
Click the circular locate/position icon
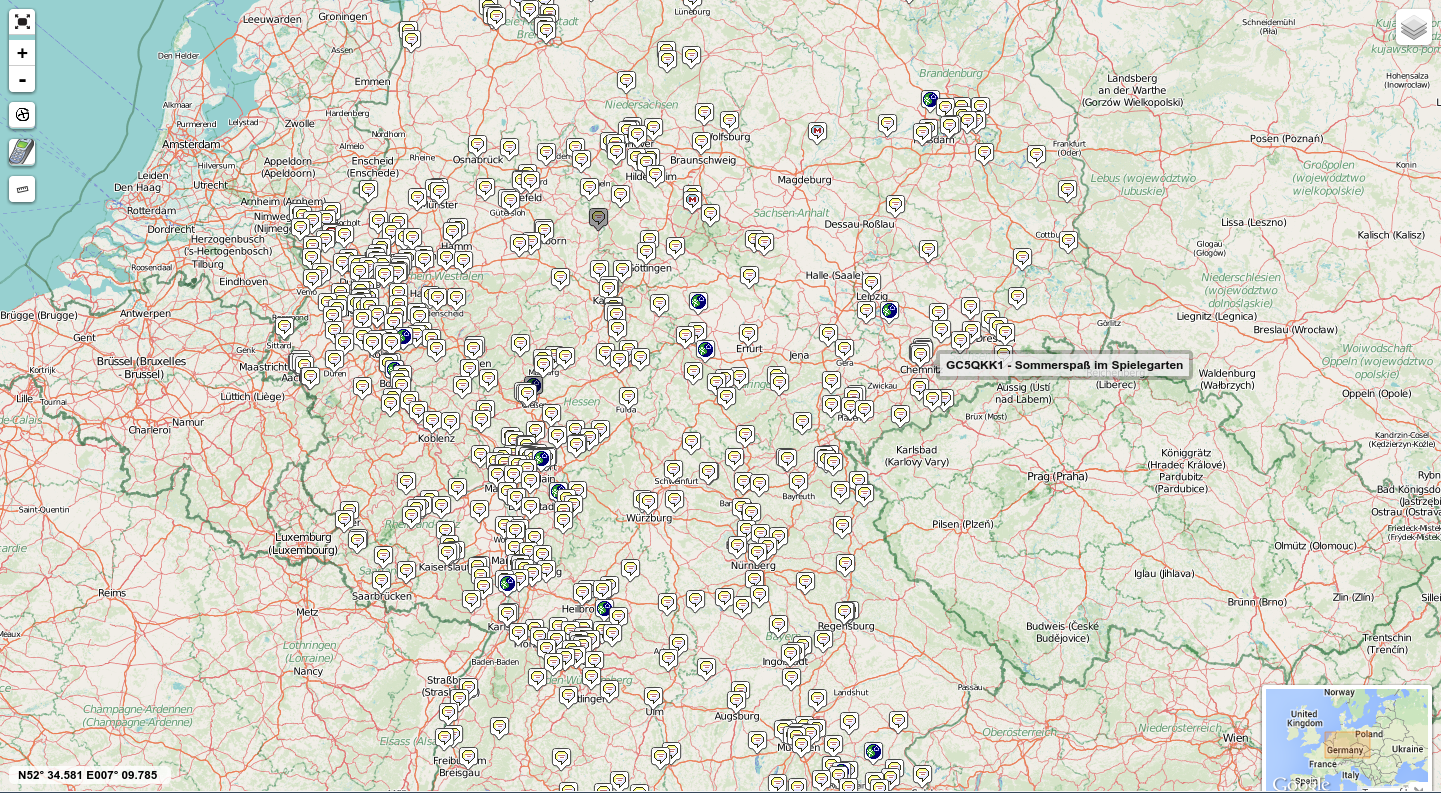click(22, 115)
